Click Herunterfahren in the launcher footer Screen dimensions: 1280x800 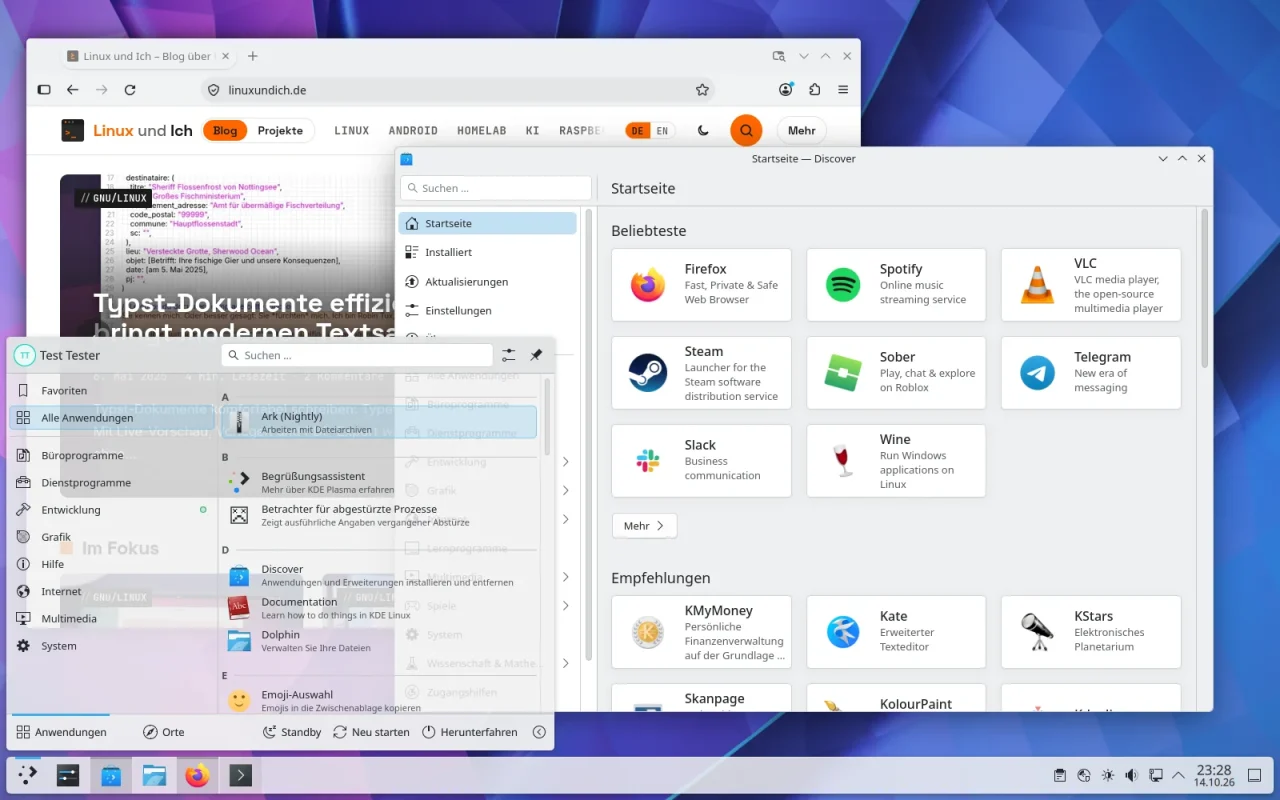pyautogui.click(x=469, y=732)
